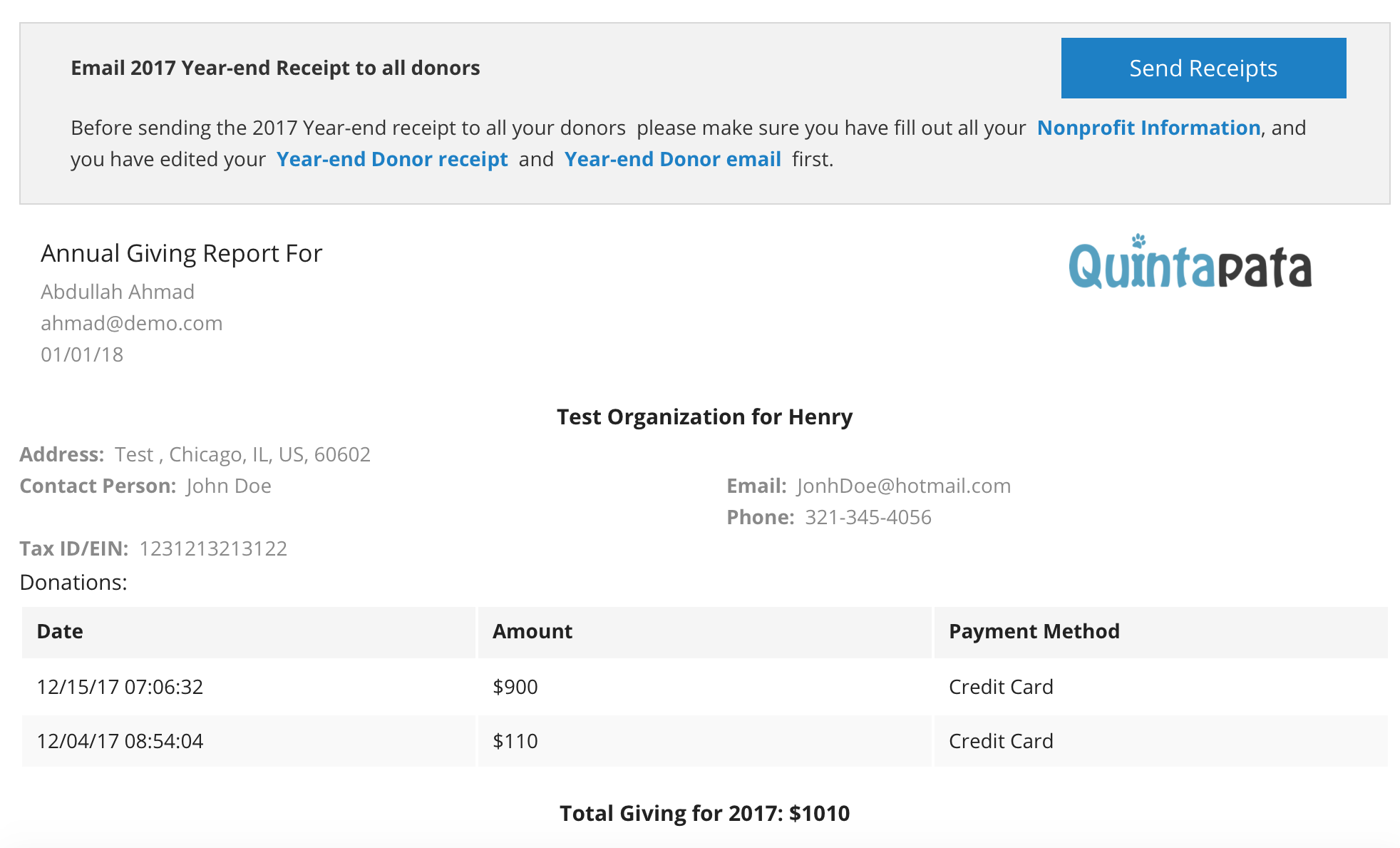This screenshot has height=848, width=1400.
Task: Select the 12/04/17 08:54:04 donation date
Action: tap(120, 741)
